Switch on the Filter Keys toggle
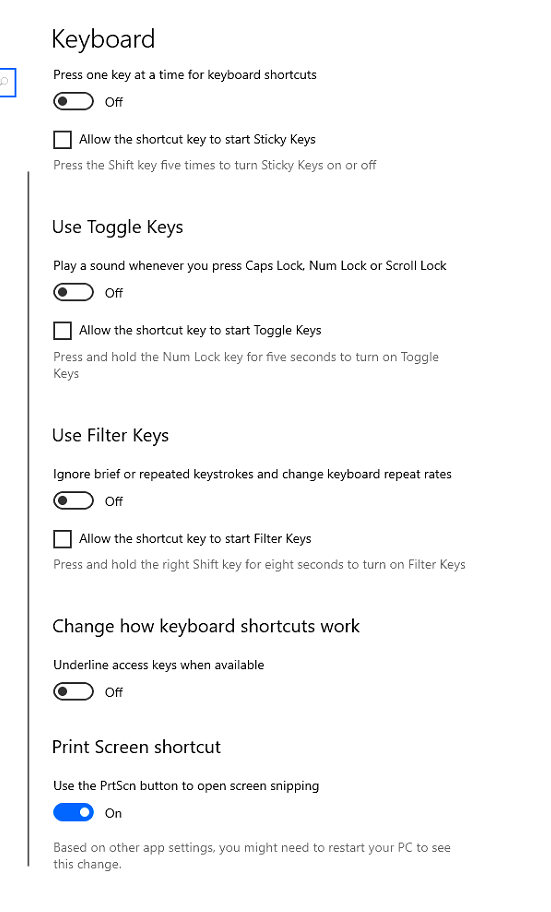This screenshot has height=912, width=551. [x=73, y=500]
